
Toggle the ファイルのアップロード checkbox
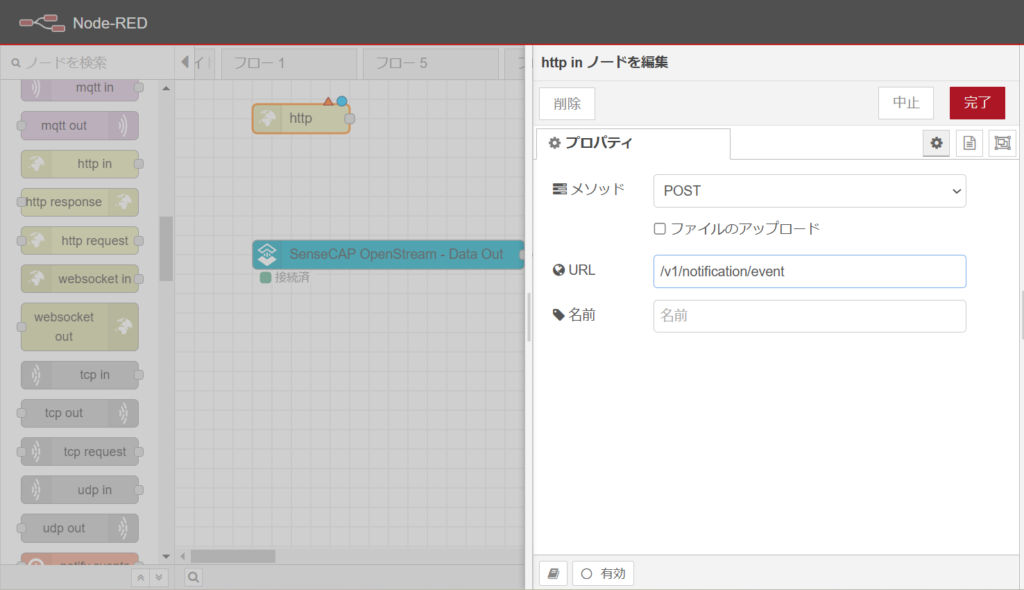click(x=660, y=229)
